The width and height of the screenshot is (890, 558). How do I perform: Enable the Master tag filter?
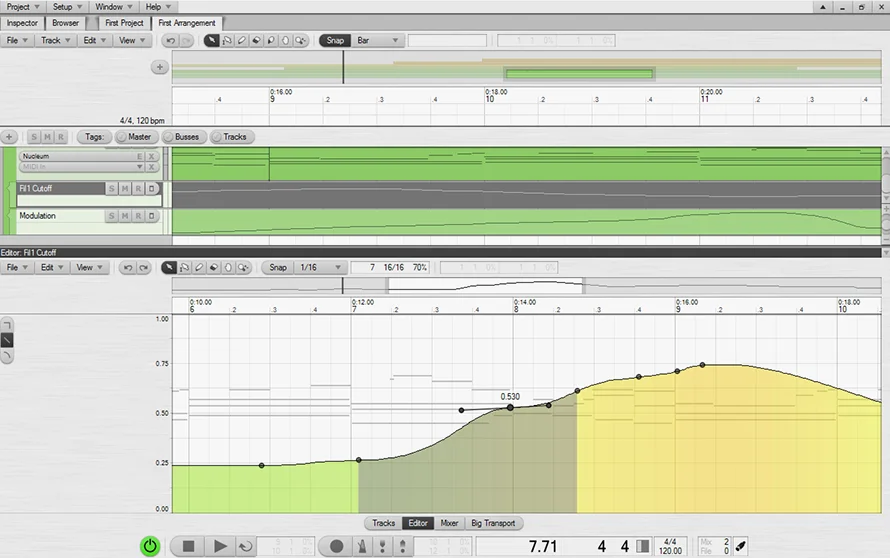(x=134, y=137)
